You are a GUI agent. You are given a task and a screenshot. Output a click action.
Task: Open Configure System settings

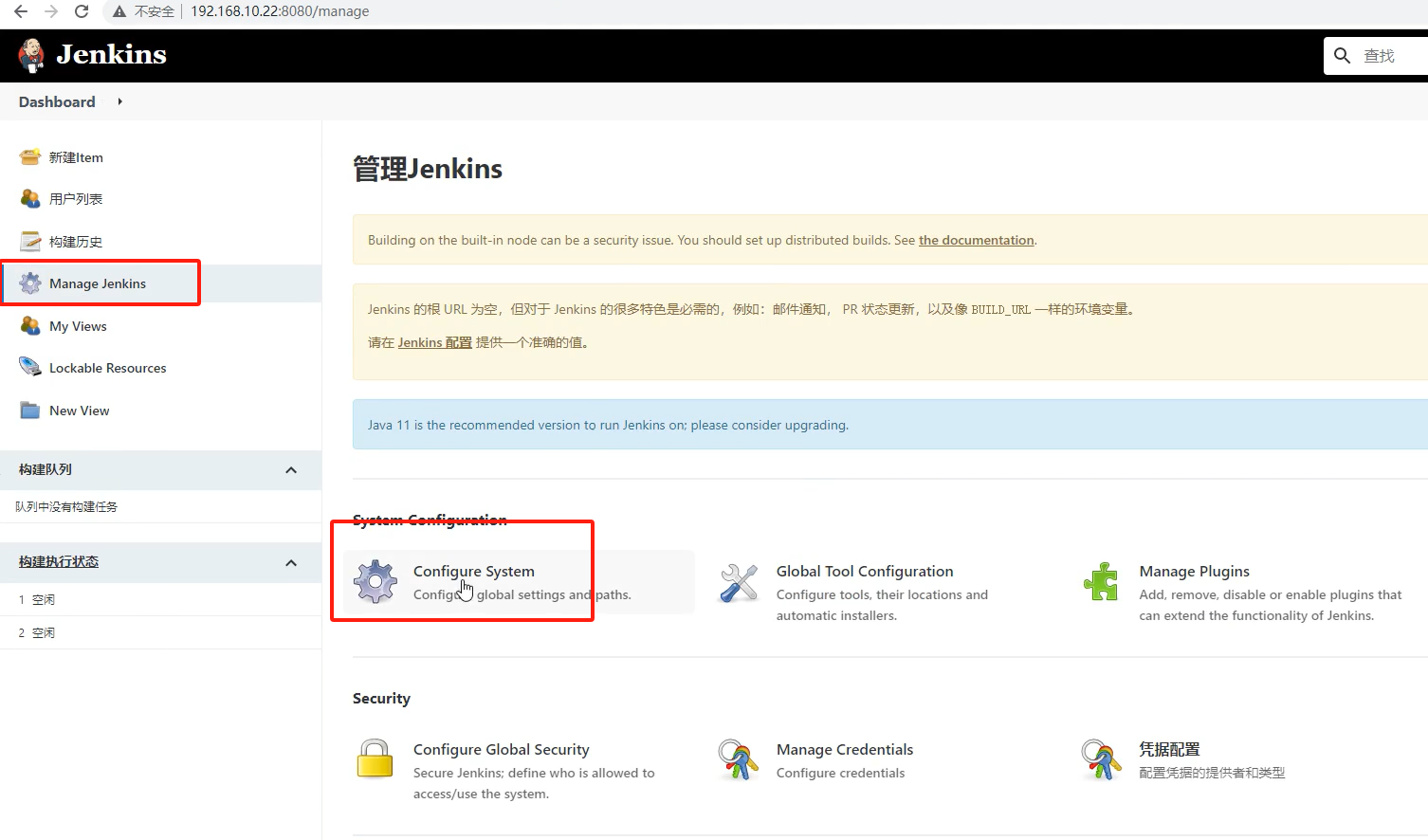474,571
